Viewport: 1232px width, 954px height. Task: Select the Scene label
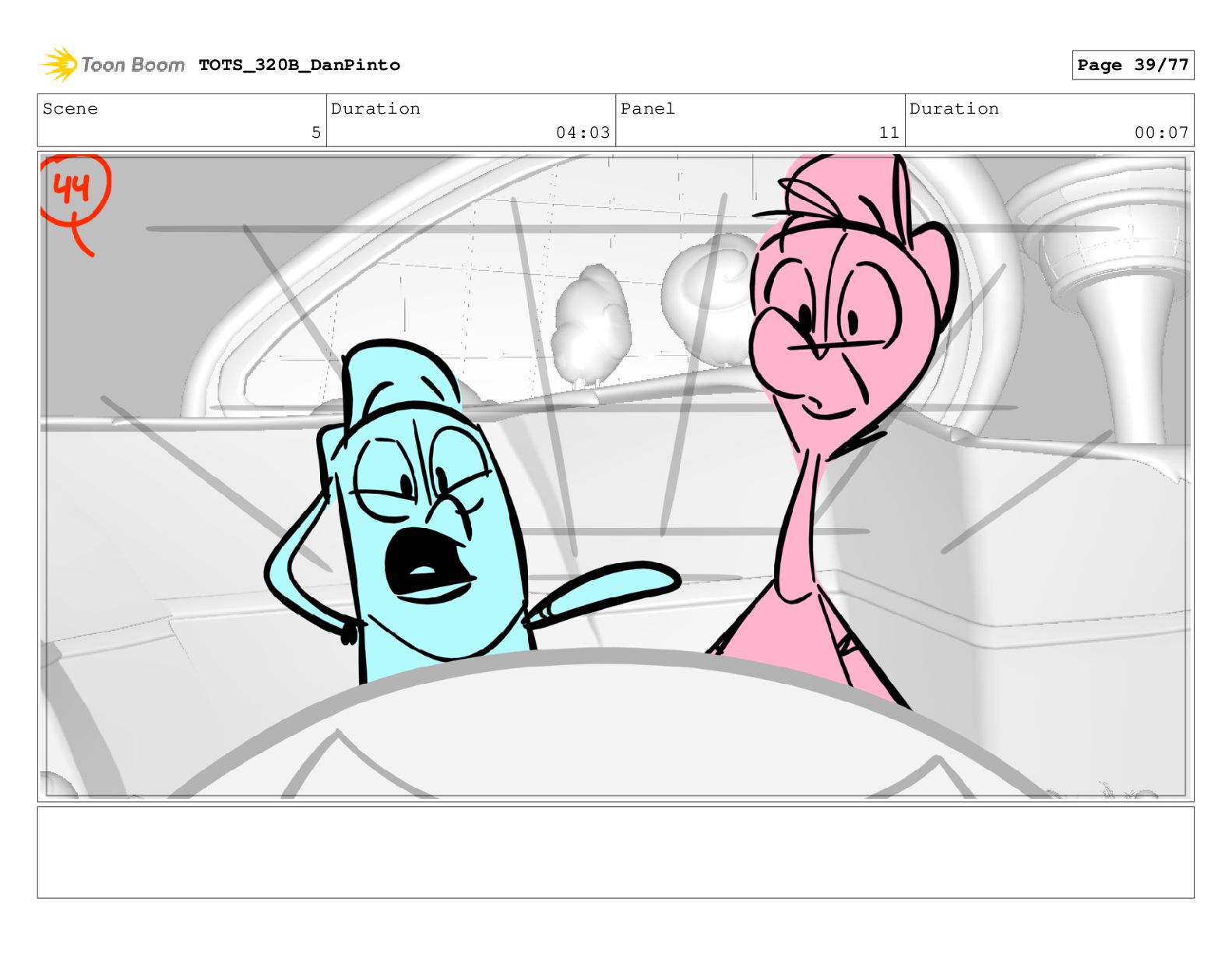tap(70, 108)
